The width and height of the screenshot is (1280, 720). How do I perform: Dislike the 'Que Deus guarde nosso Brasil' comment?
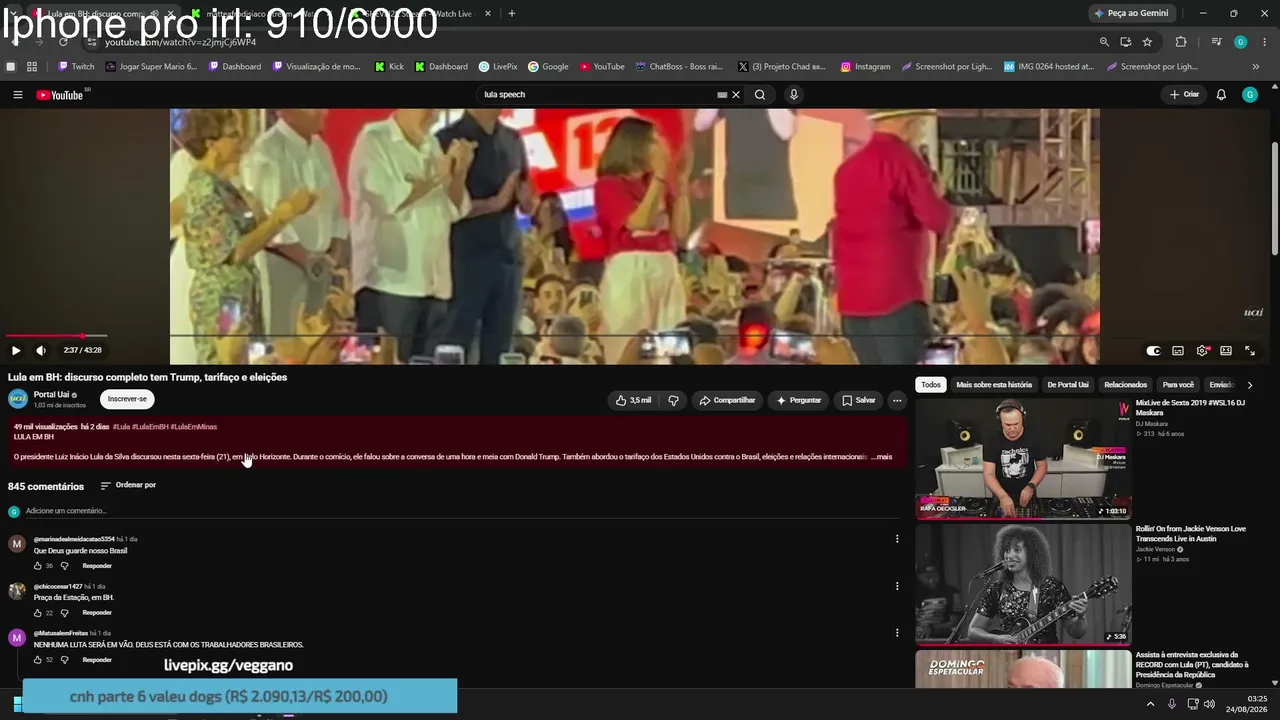click(64, 566)
